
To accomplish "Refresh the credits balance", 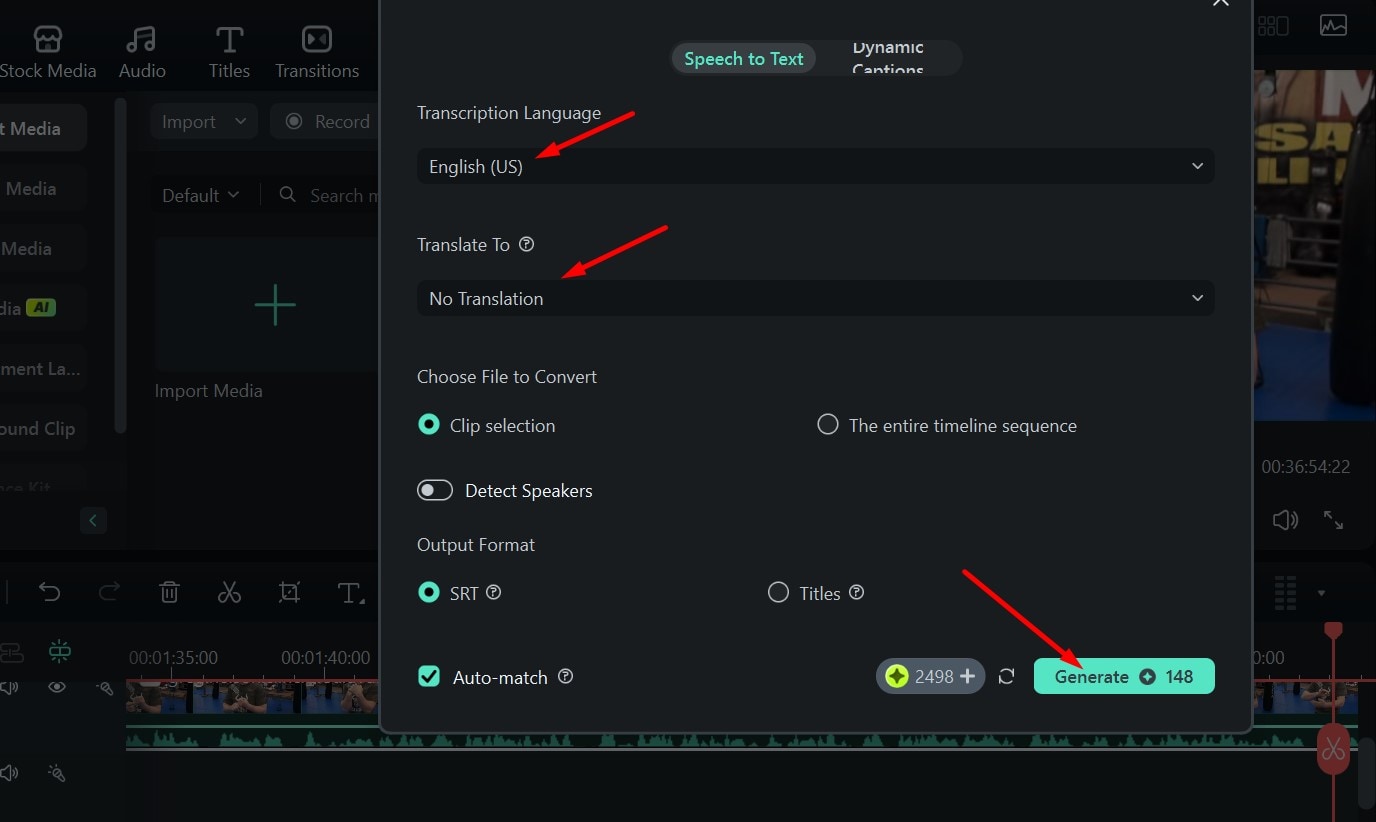I will (1007, 677).
